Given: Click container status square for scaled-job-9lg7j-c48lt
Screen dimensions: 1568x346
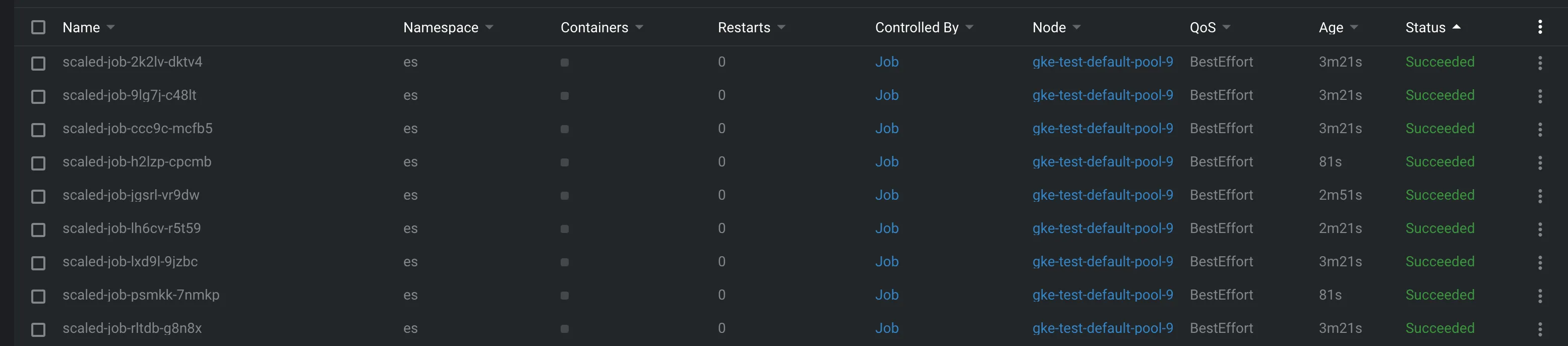Looking at the screenshot, I should (564, 96).
